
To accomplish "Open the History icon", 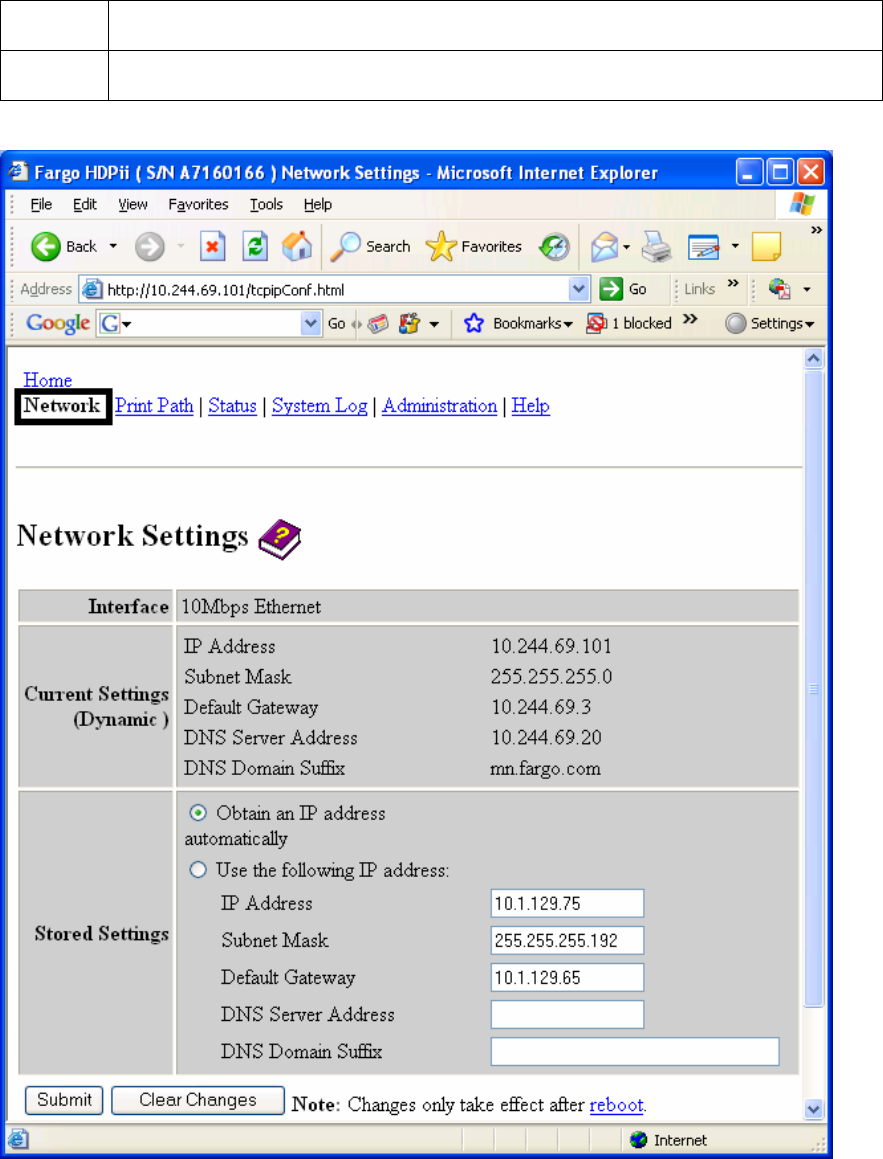I will coord(554,247).
